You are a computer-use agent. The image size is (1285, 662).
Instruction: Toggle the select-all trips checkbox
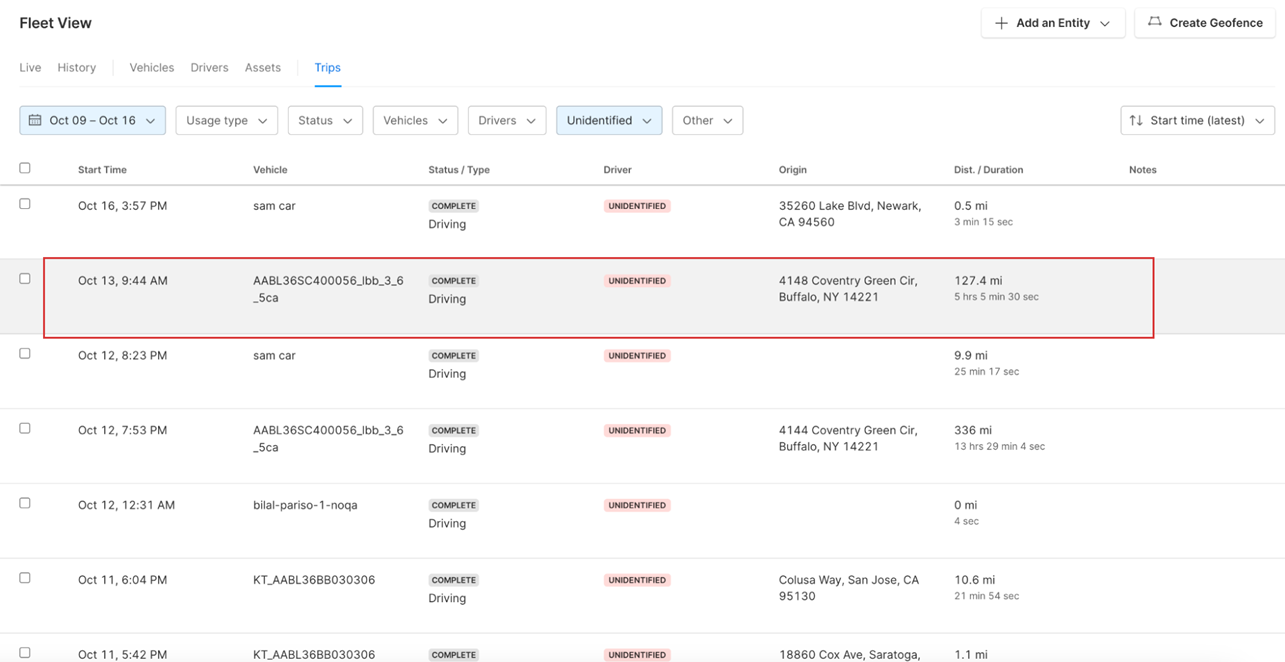coord(25,168)
